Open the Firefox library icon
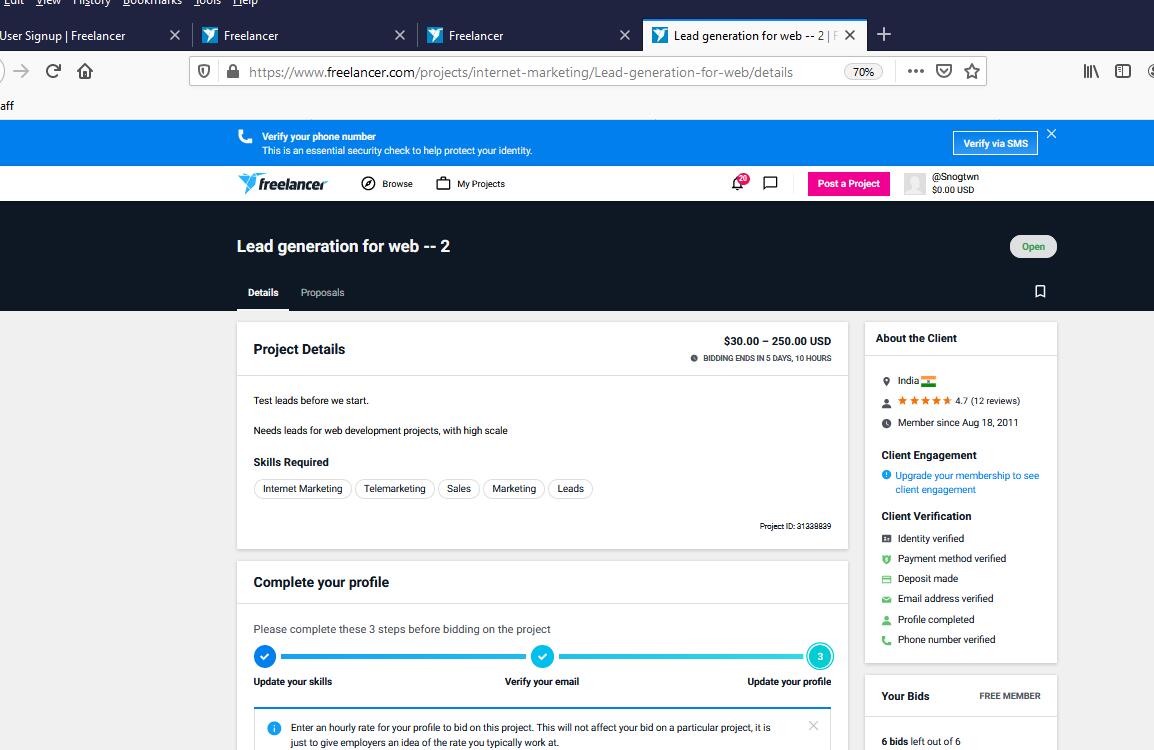The image size is (1154, 750). (x=1091, y=71)
